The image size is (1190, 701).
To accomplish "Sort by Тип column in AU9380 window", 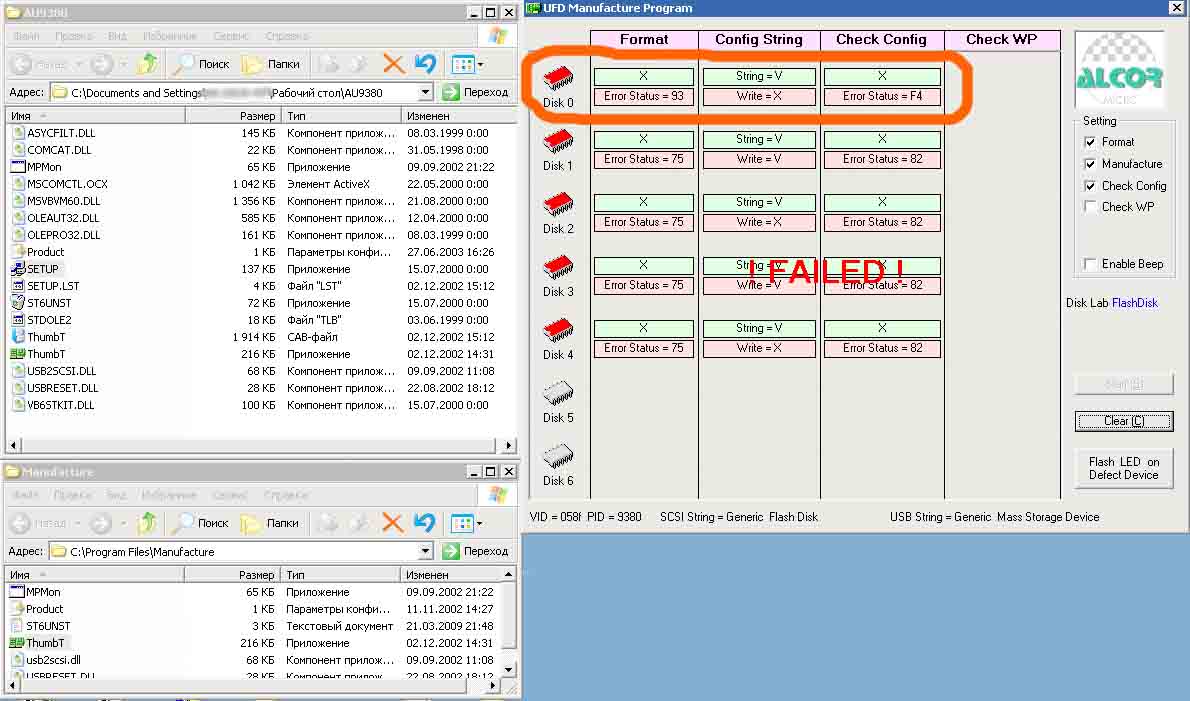I will pos(341,116).
